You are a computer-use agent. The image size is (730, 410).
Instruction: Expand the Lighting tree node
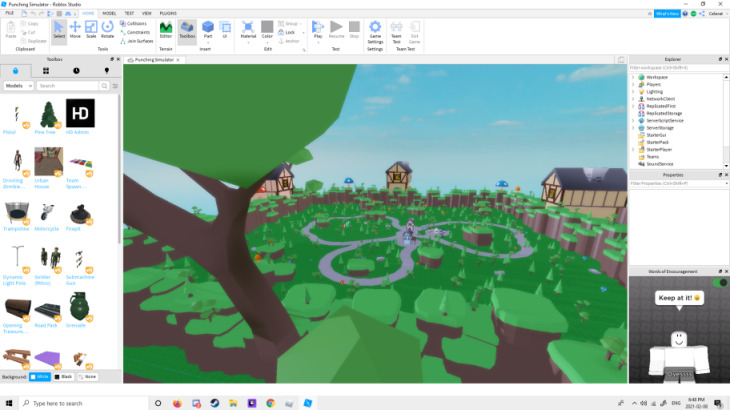point(633,92)
